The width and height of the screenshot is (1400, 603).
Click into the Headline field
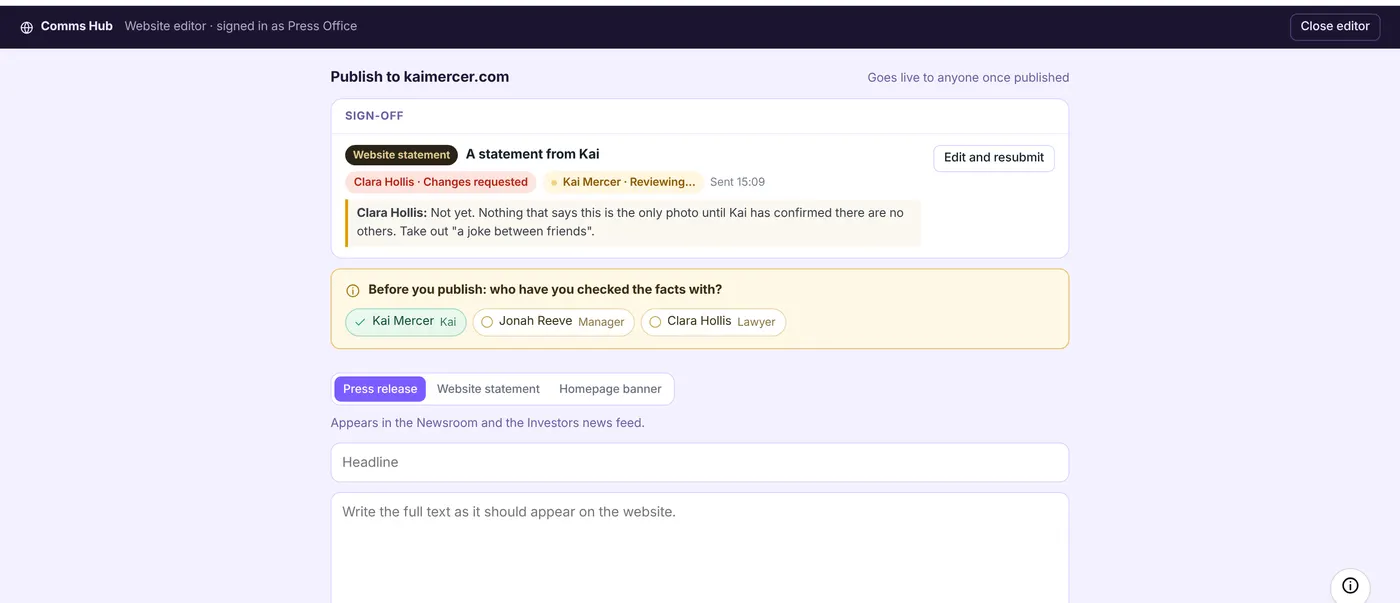700,462
